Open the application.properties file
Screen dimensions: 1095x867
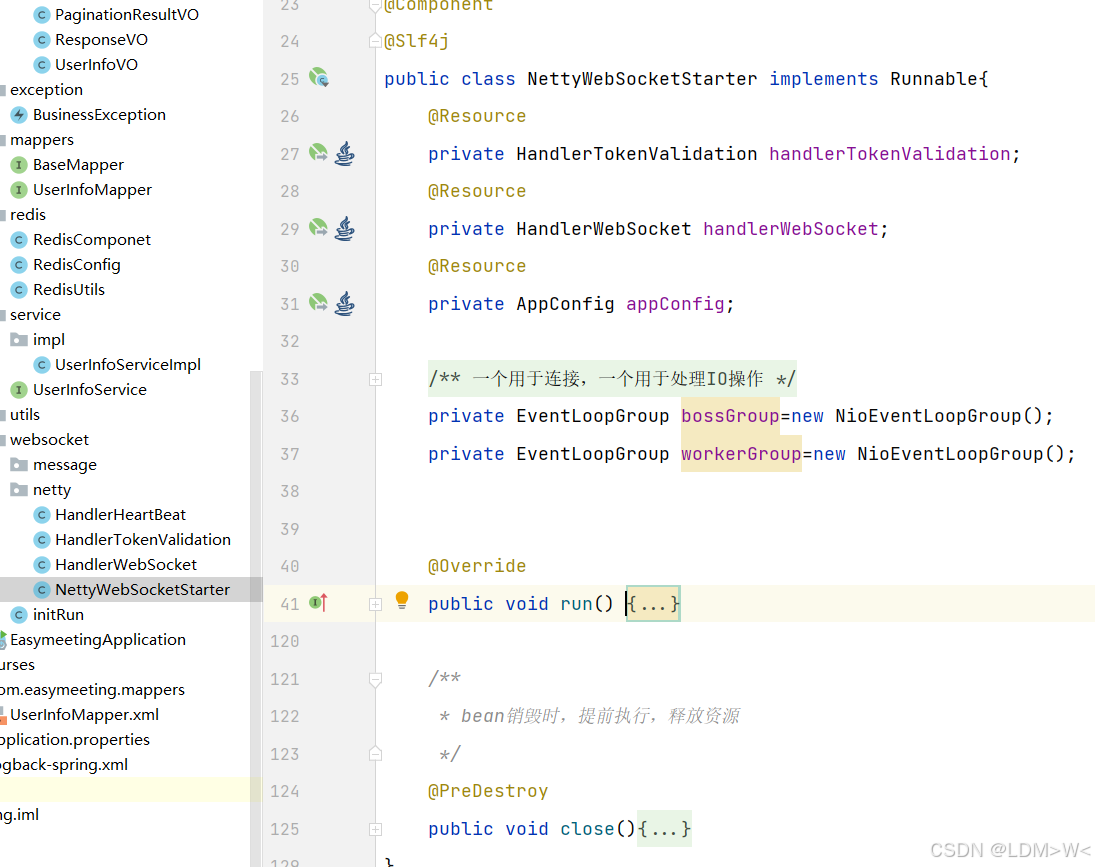75,740
